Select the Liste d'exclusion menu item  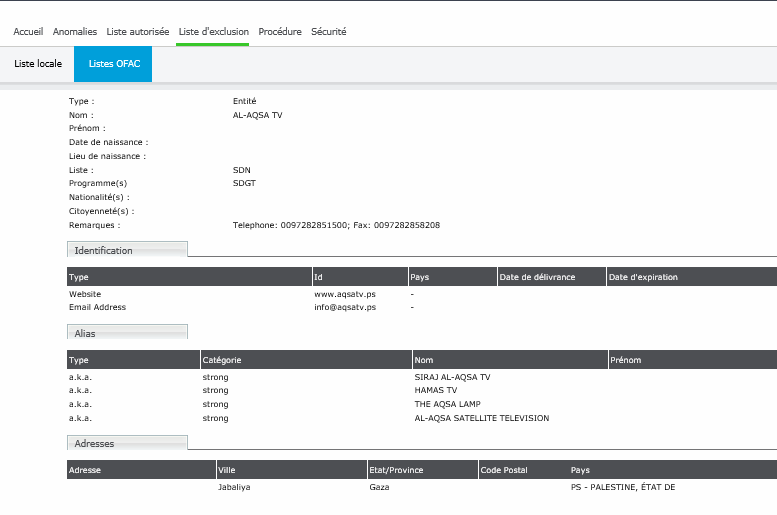pos(213,32)
